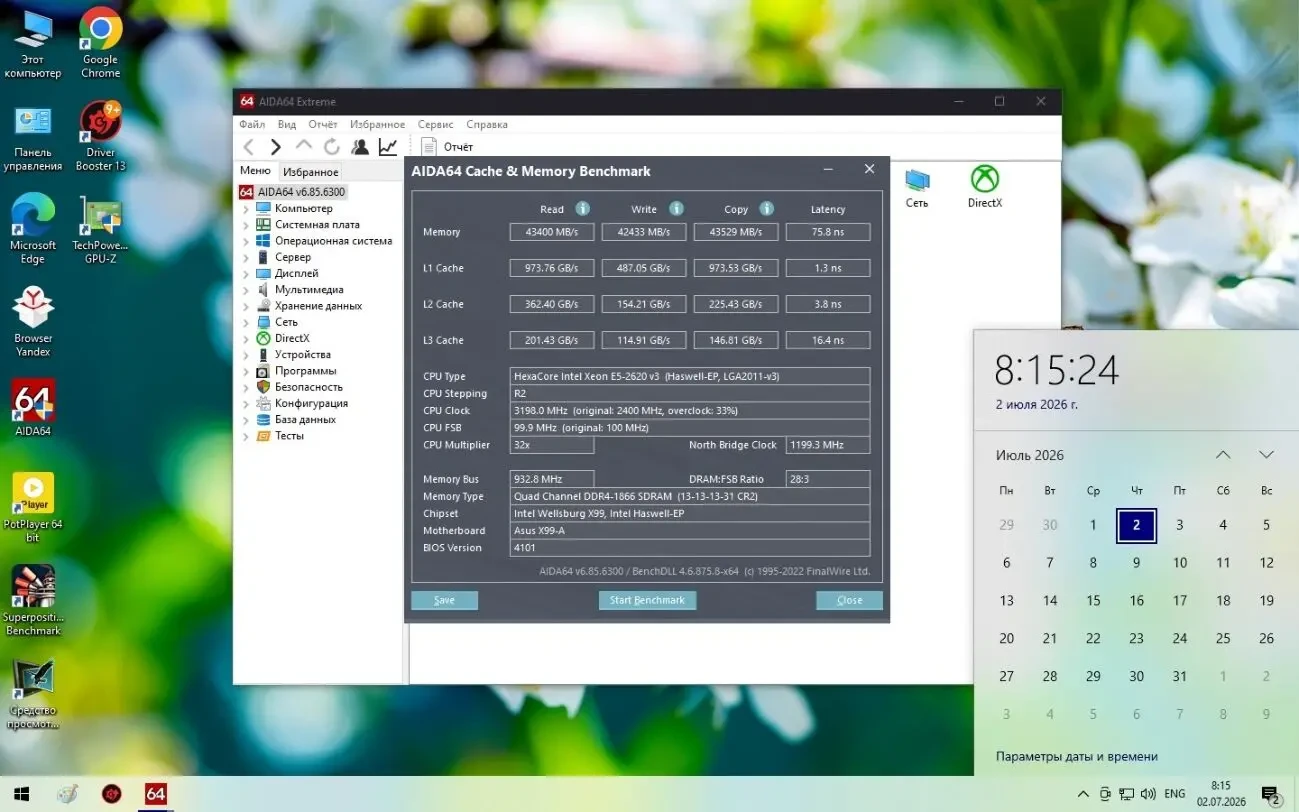Open Superposition Benchmark desktop icon
This screenshot has width=1299, height=812.
32,600
